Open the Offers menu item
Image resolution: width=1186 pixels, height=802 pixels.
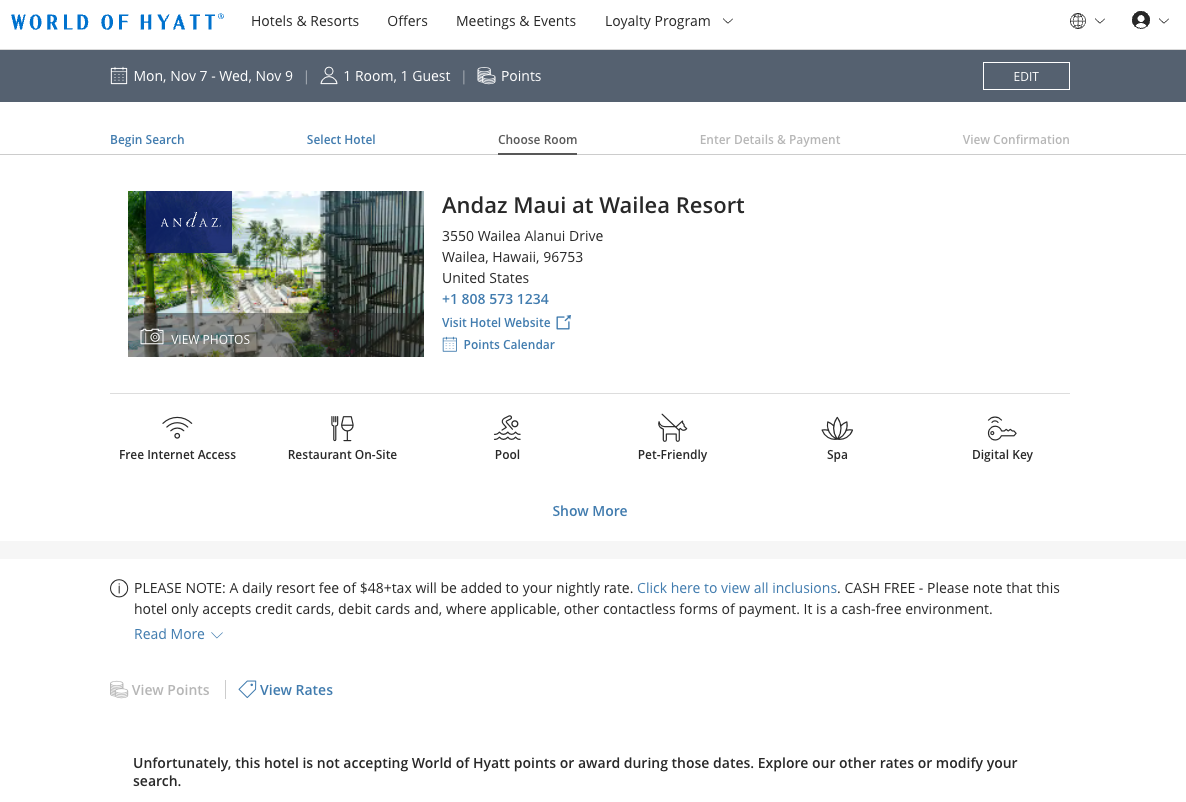tap(407, 20)
